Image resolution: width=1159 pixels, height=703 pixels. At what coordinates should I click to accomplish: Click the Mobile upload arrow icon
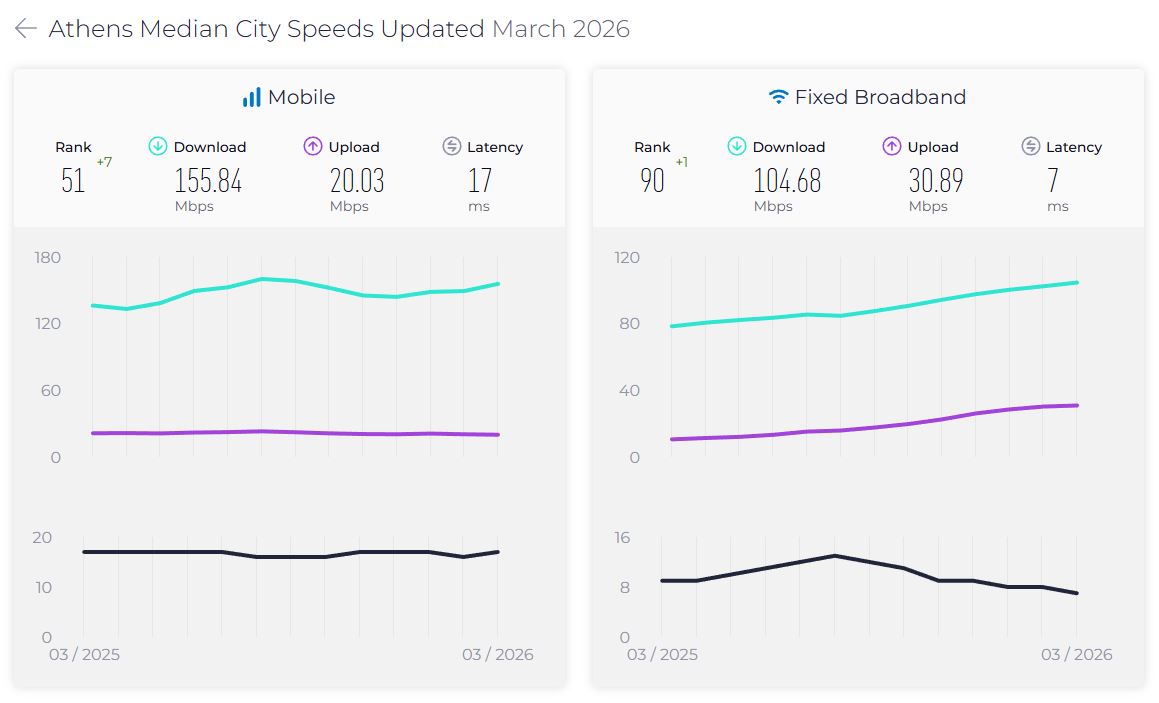(313, 146)
